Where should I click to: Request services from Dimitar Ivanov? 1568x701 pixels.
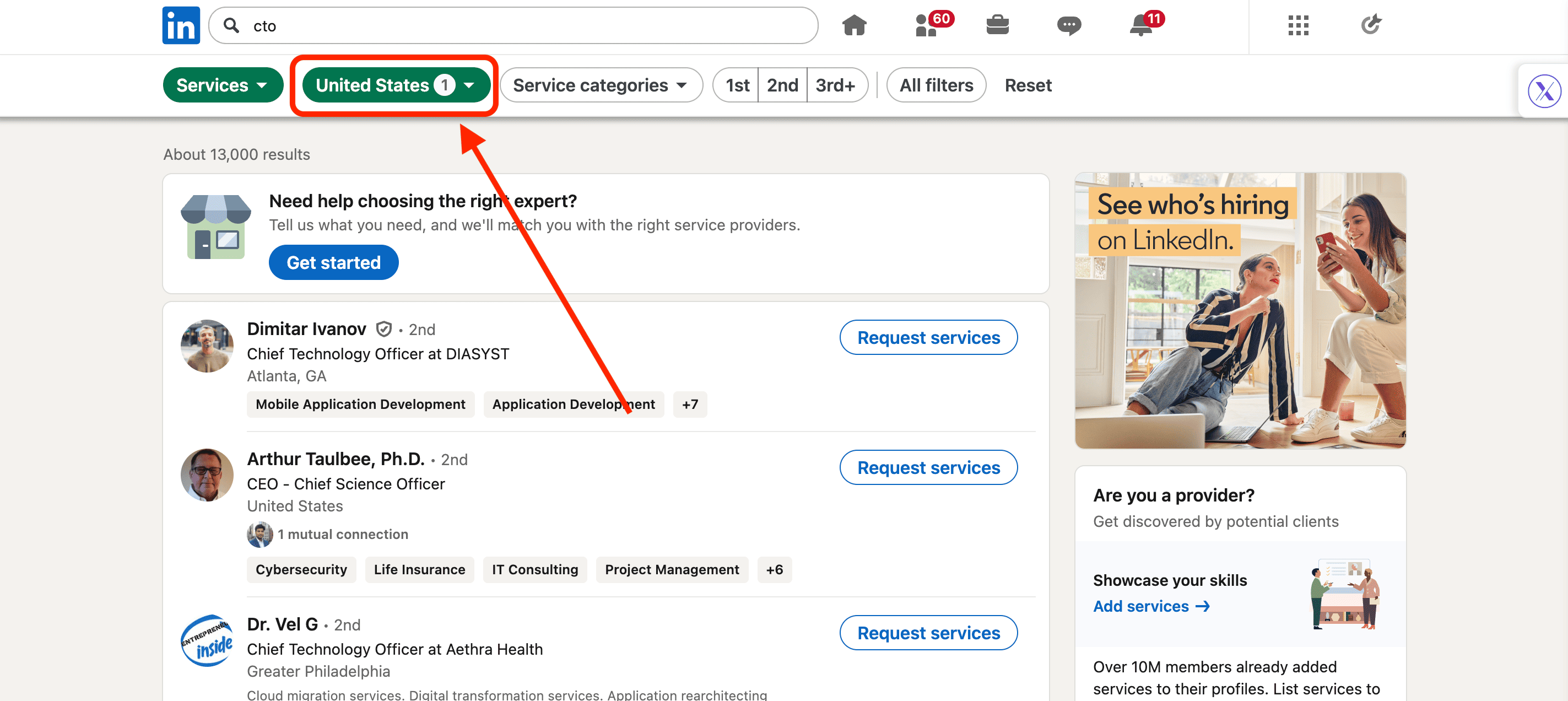coord(928,337)
